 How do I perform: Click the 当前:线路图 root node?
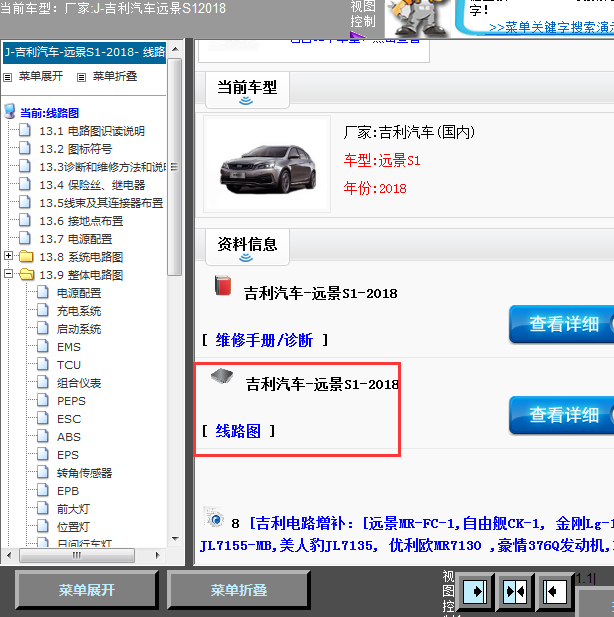pos(49,113)
